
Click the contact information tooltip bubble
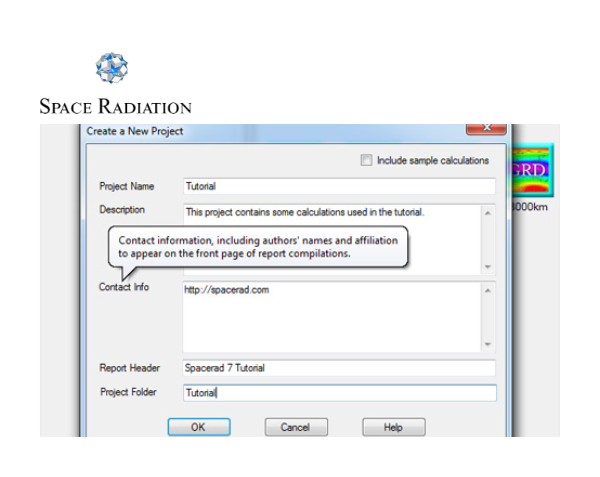[258, 247]
